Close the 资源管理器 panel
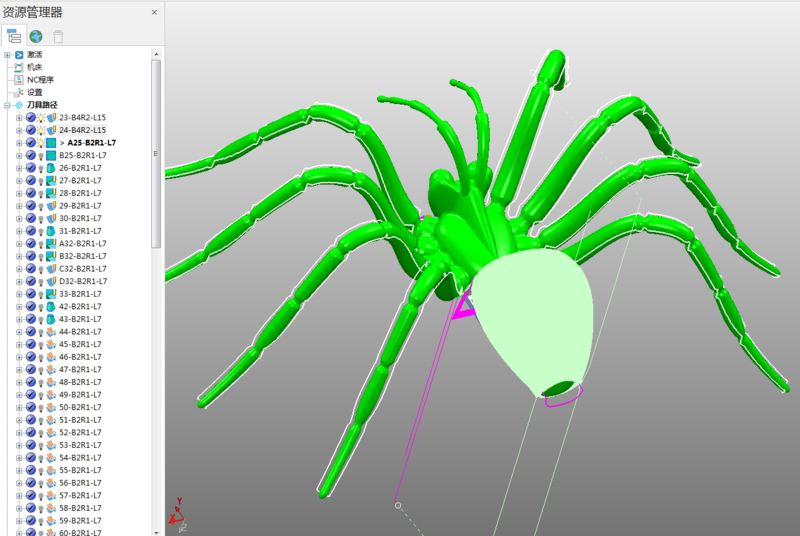 point(154,12)
